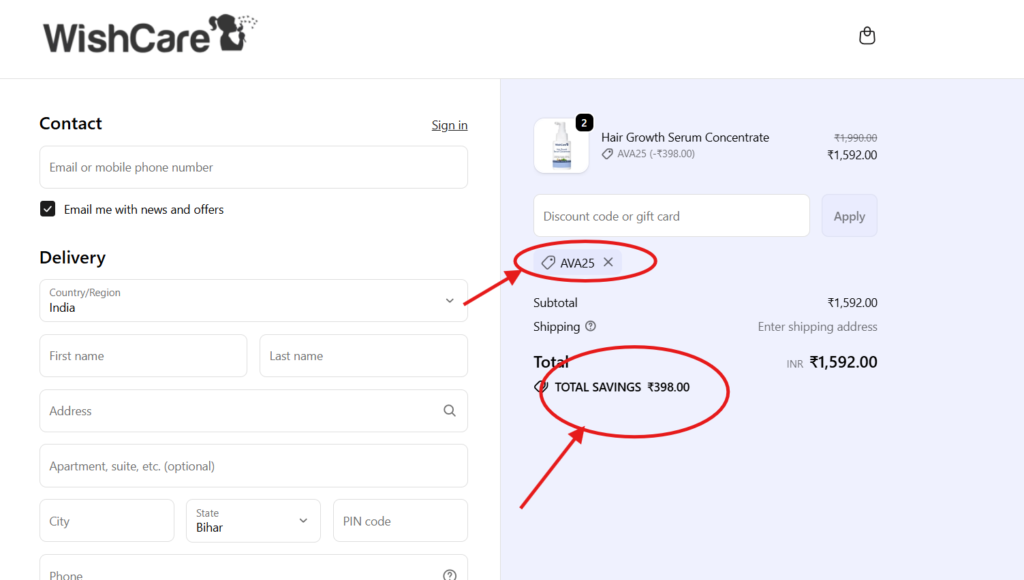Focus the Discount code or gift card field
1024x580 pixels.
point(671,216)
